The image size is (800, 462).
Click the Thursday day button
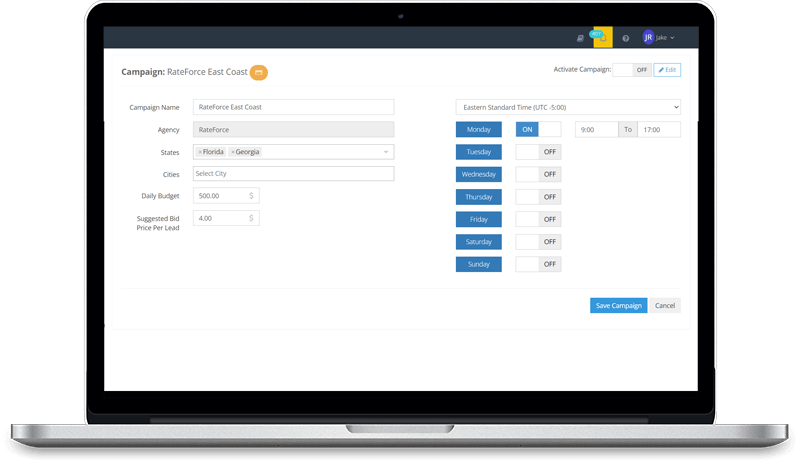click(479, 197)
